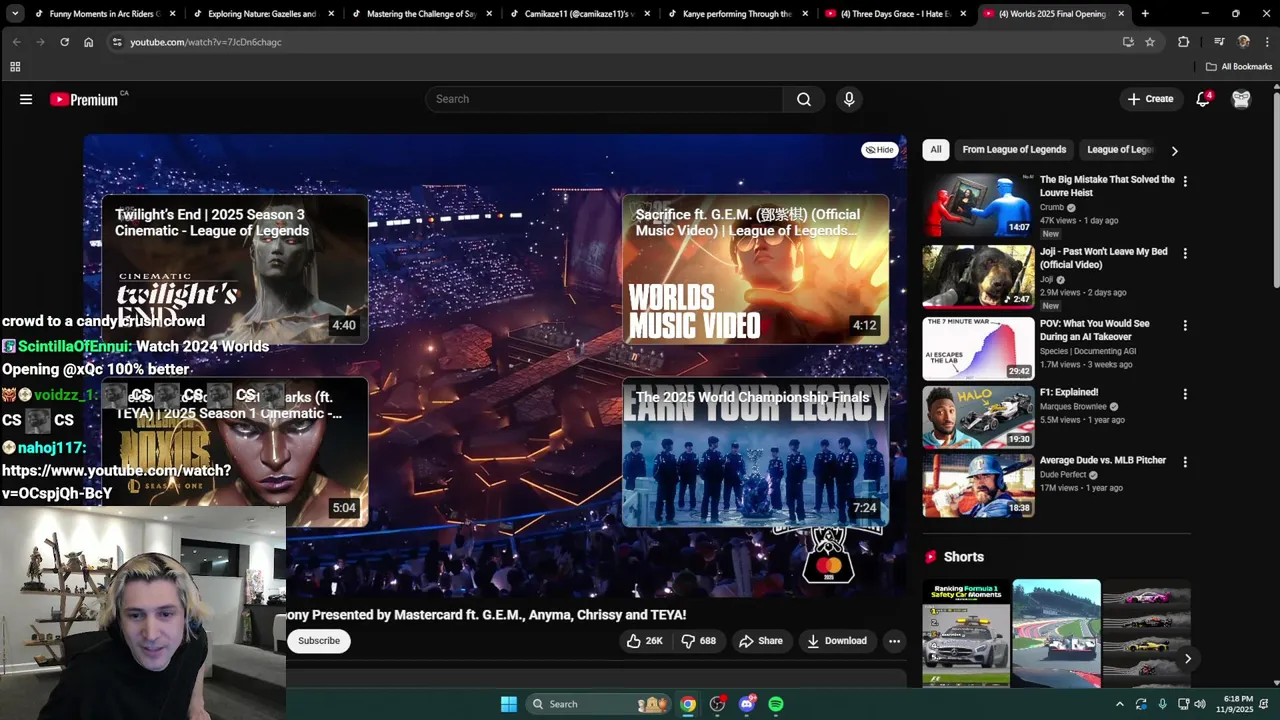1280x720 pixels.
Task: Open Joji official video thumbnail
Action: click(978, 277)
